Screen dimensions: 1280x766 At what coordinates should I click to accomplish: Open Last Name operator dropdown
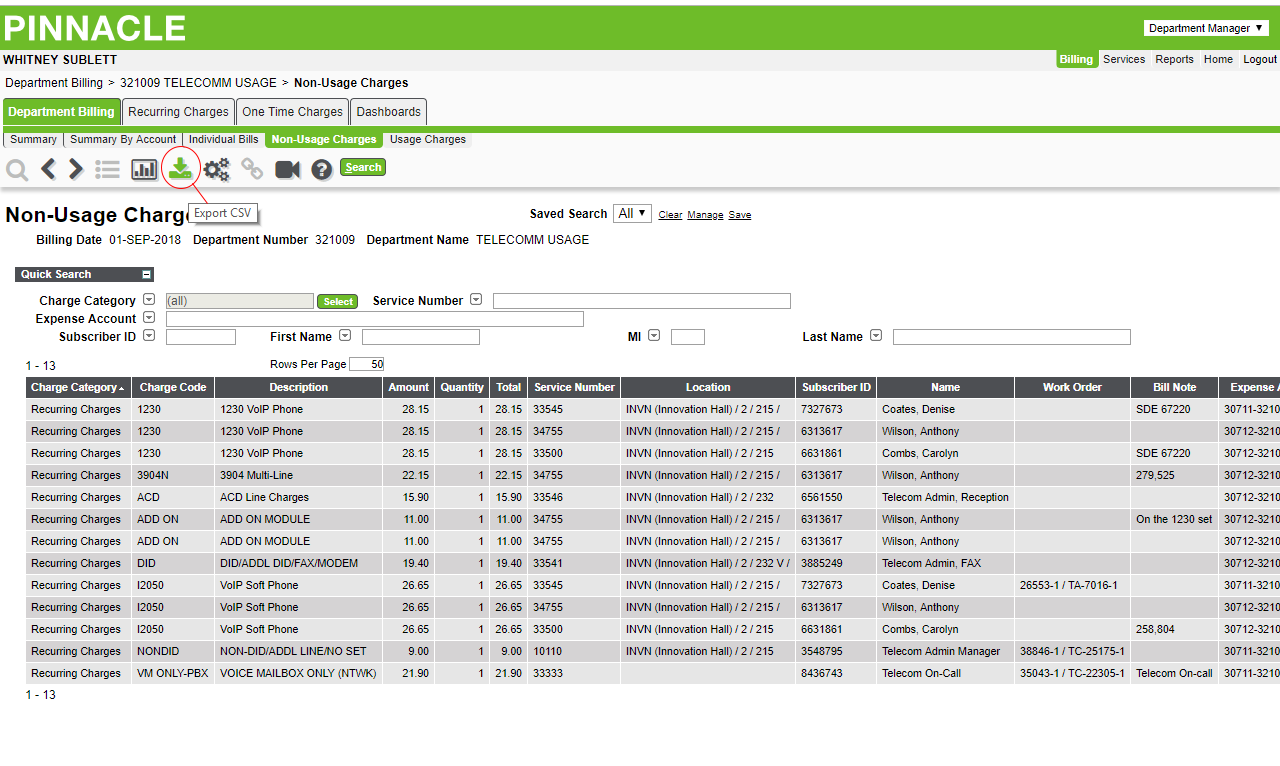click(876, 336)
